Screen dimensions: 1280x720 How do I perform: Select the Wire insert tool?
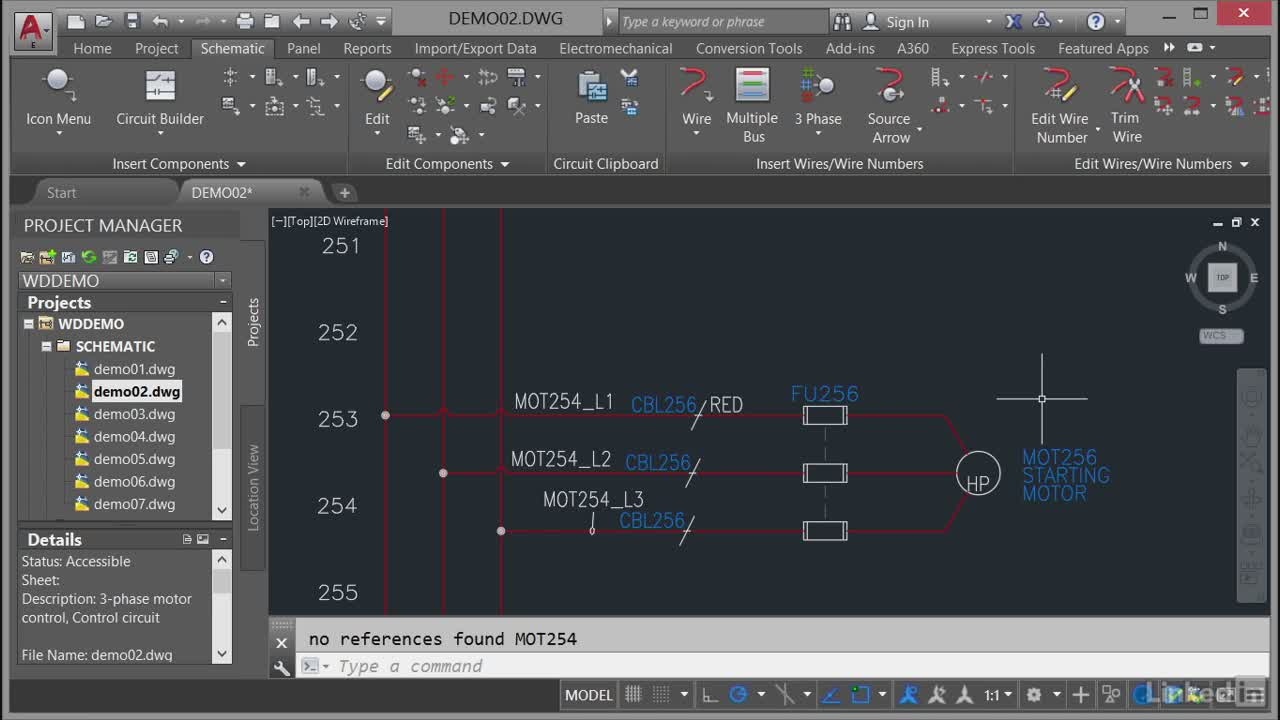[x=696, y=100]
